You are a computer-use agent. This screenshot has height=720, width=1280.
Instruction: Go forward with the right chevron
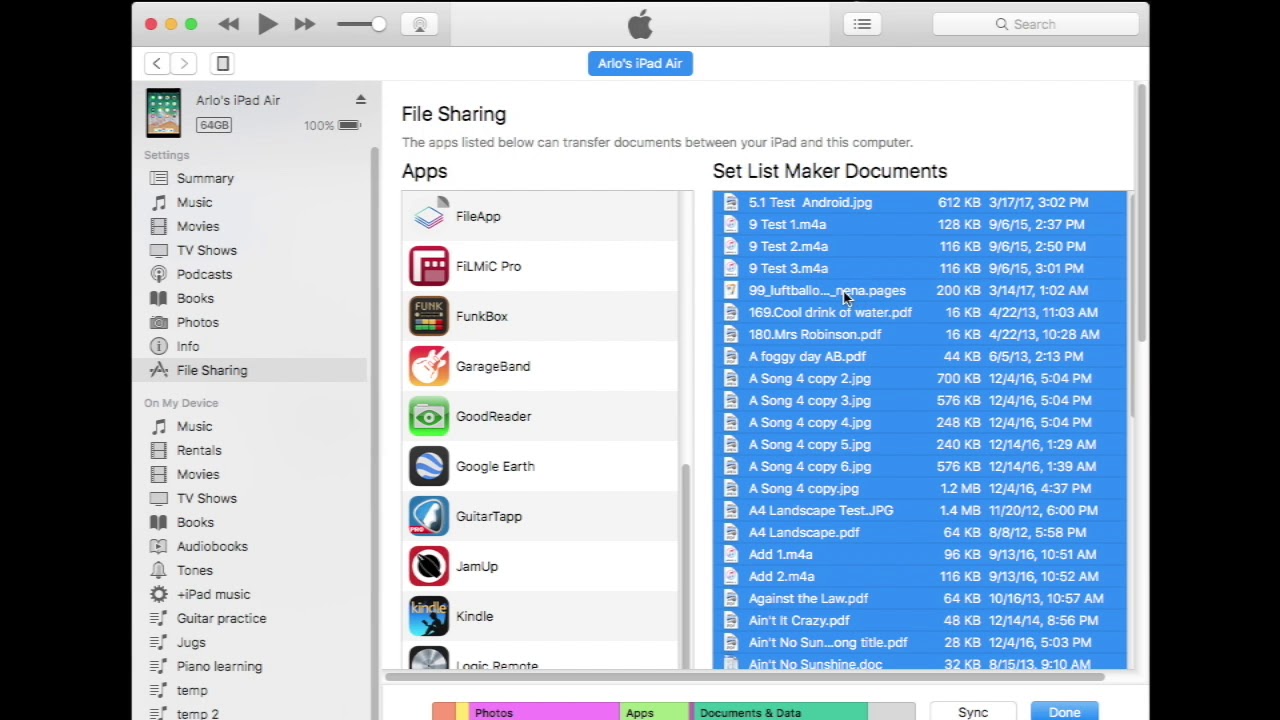point(184,63)
